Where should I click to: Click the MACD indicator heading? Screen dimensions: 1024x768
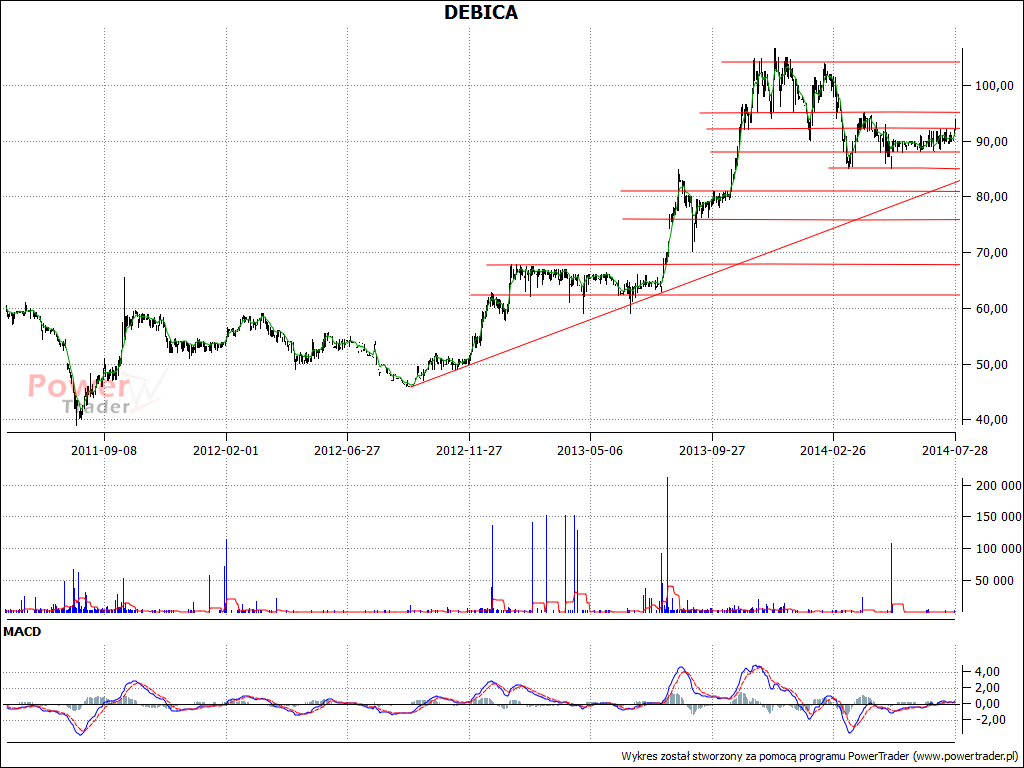(22, 632)
